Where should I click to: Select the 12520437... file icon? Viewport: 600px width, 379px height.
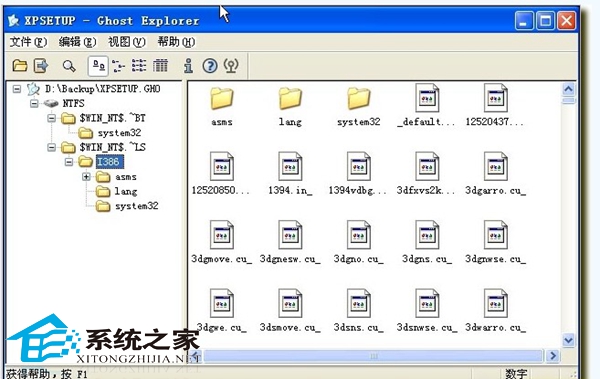coord(496,98)
